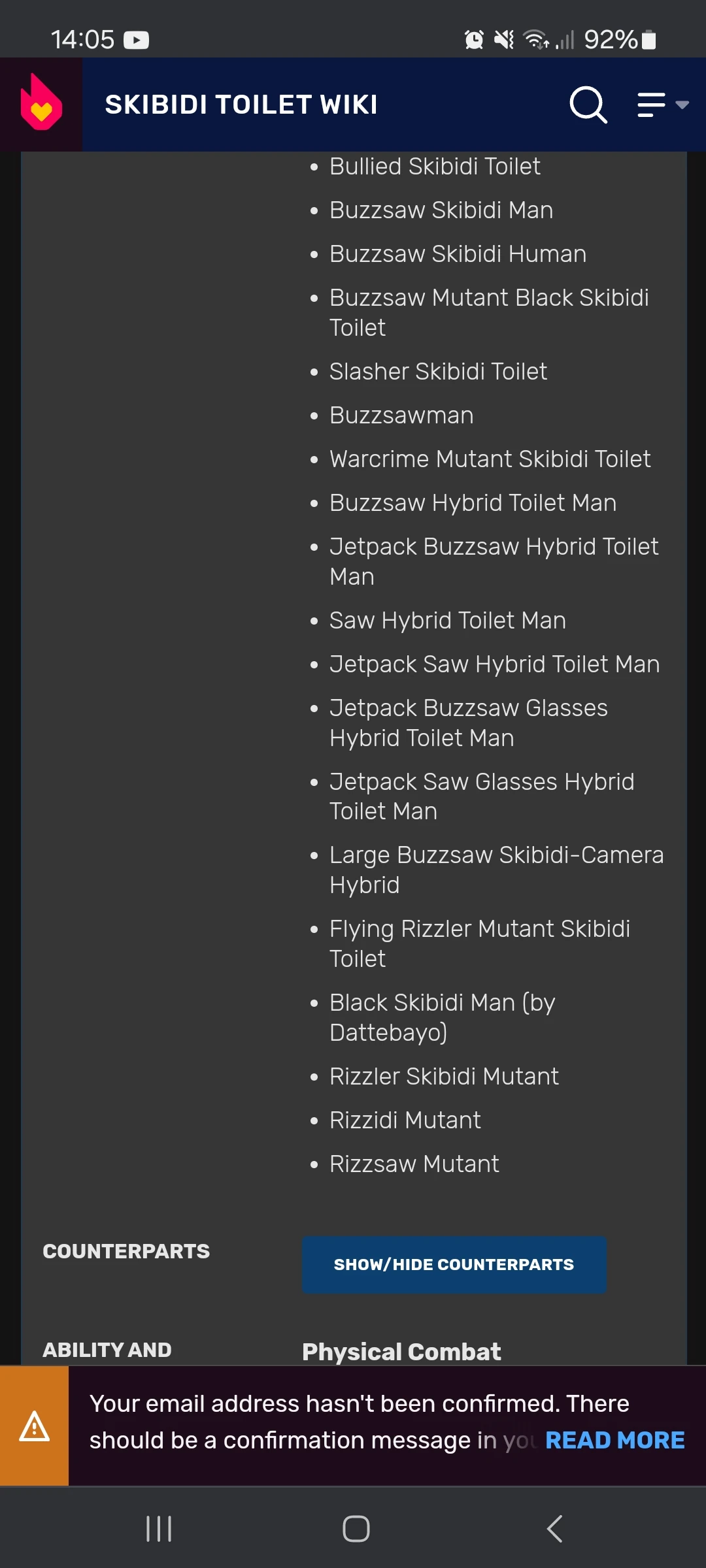The height and width of the screenshot is (1568, 706).
Task: Tap the YouTube icon in status bar
Action: pyautogui.click(x=136, y=41)
